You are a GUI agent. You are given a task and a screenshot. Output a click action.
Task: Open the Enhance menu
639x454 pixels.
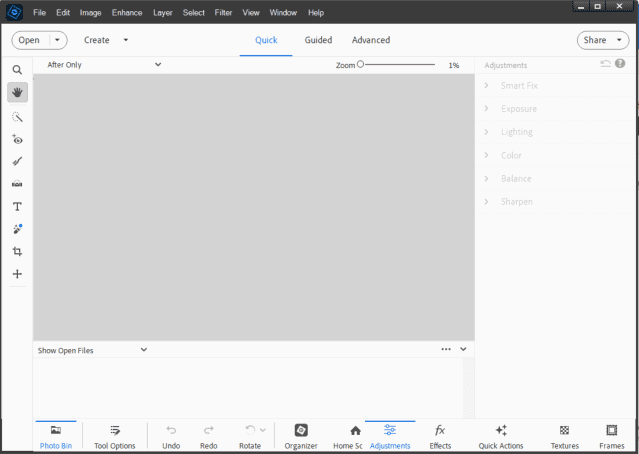126,13
